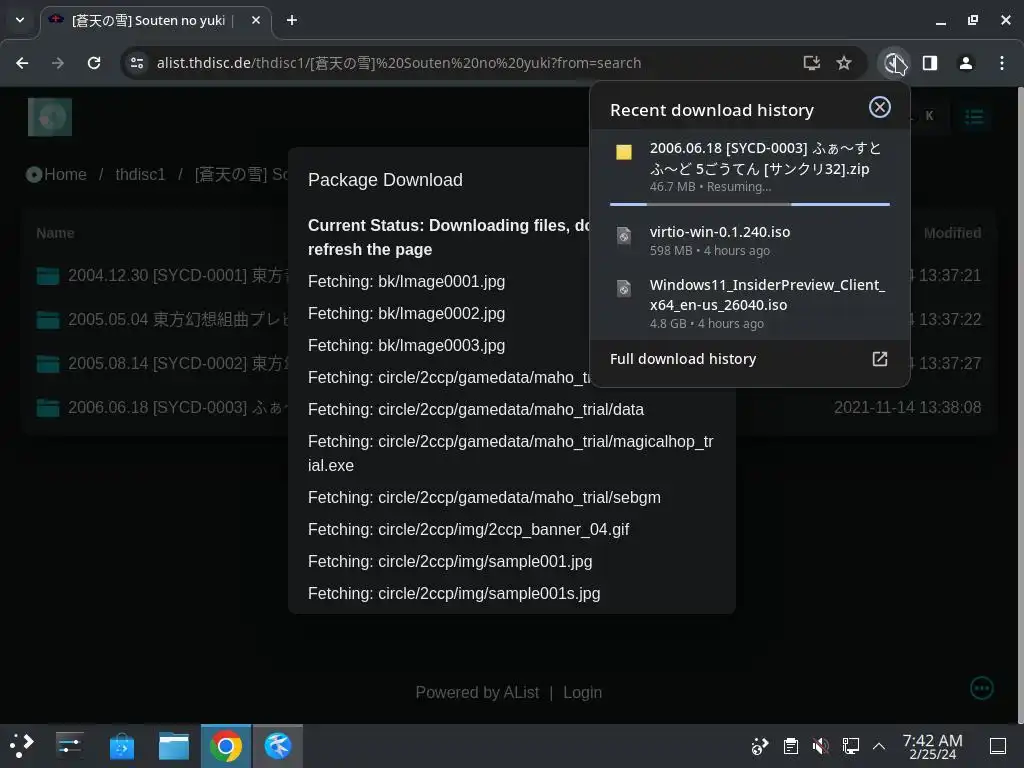The width and height of the screenshot is (1024, 768).
Task: Click the Powered by AList link
Action: (477, 692)
